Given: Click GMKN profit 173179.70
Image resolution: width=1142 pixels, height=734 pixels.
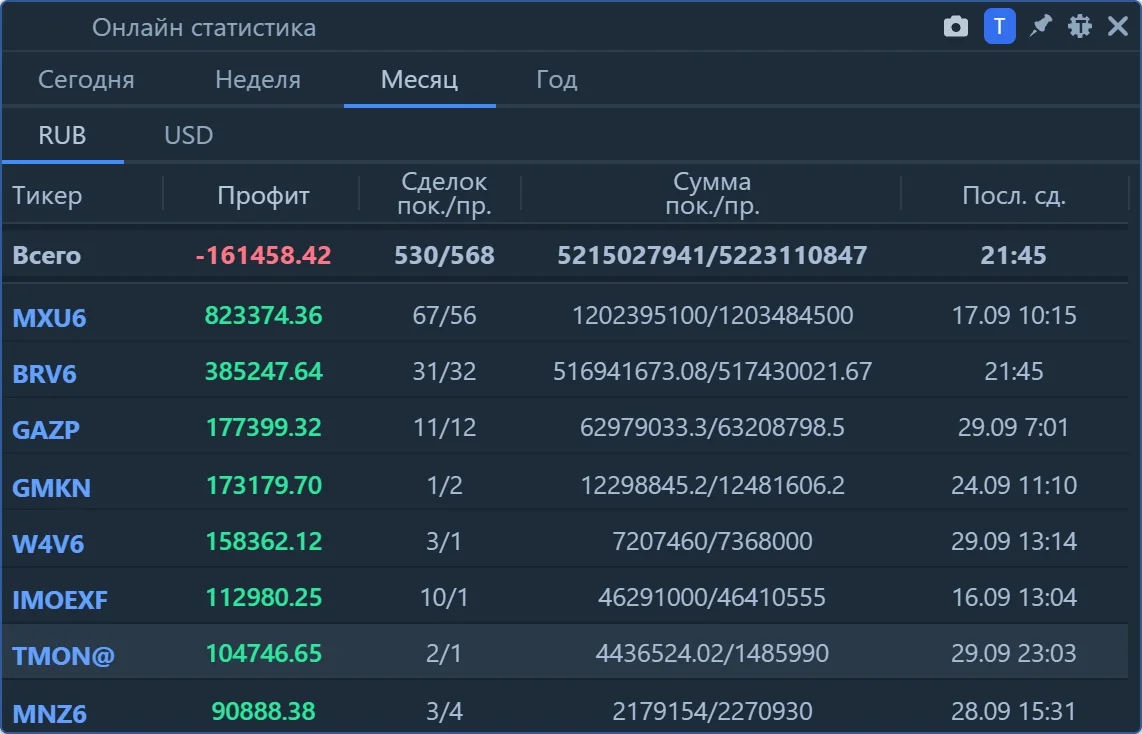Looking at the screenshot, I should pyautogui.click(x=264, y=485).
